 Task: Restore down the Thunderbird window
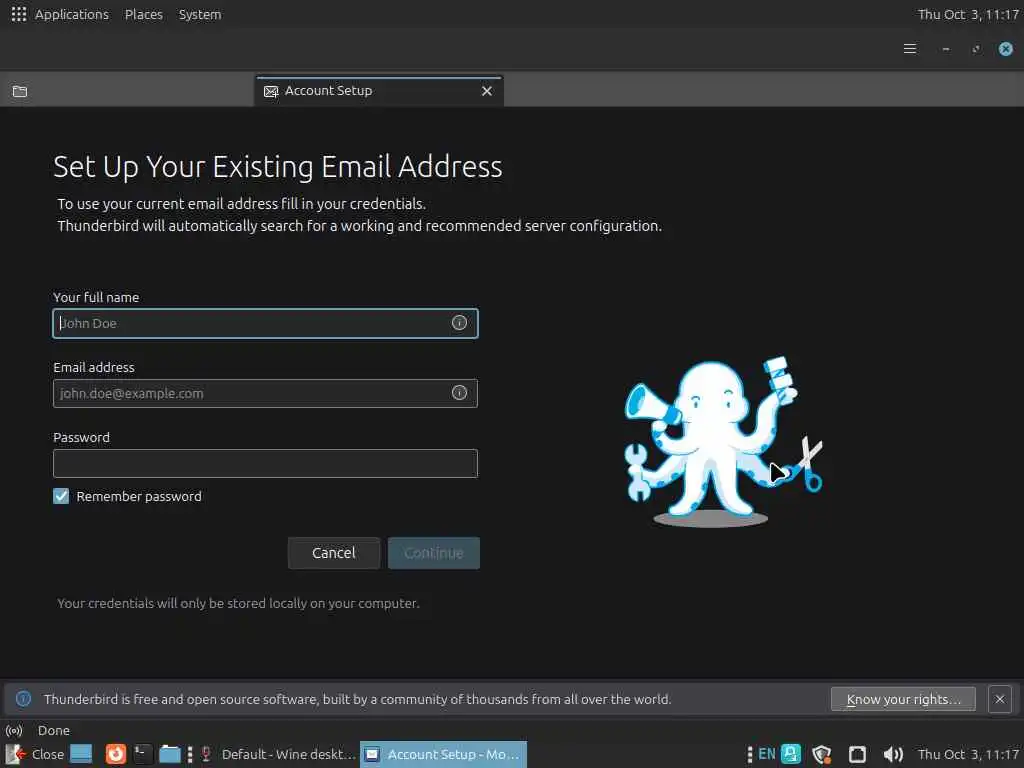(976, 49)
